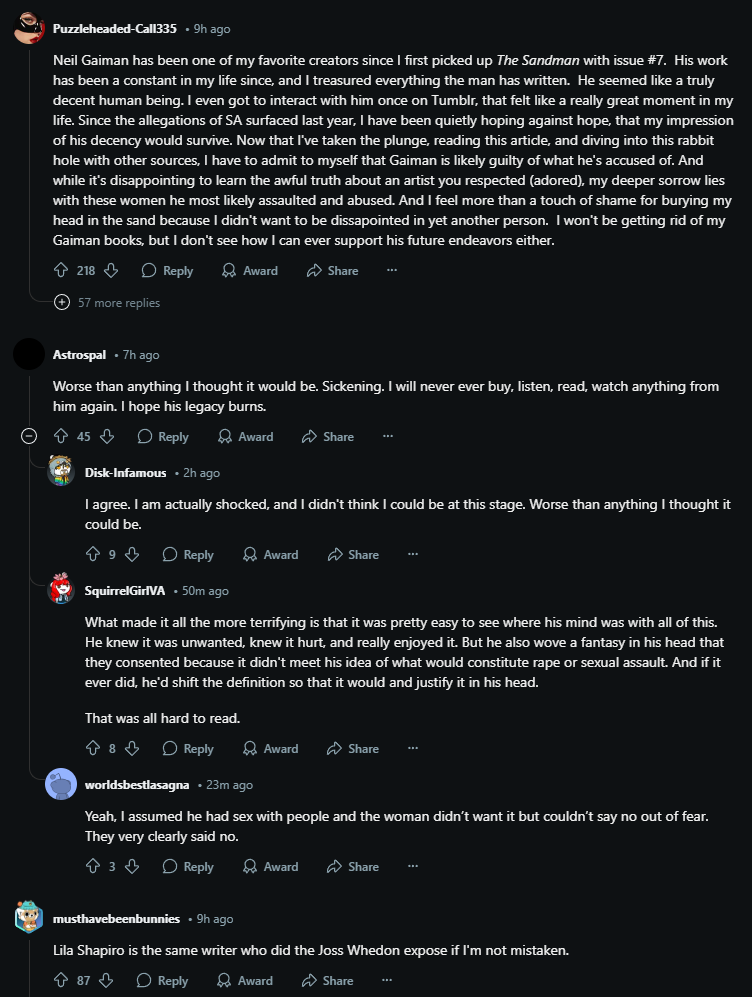
Task: Expand 57 more replies
Action: (107, 303)
